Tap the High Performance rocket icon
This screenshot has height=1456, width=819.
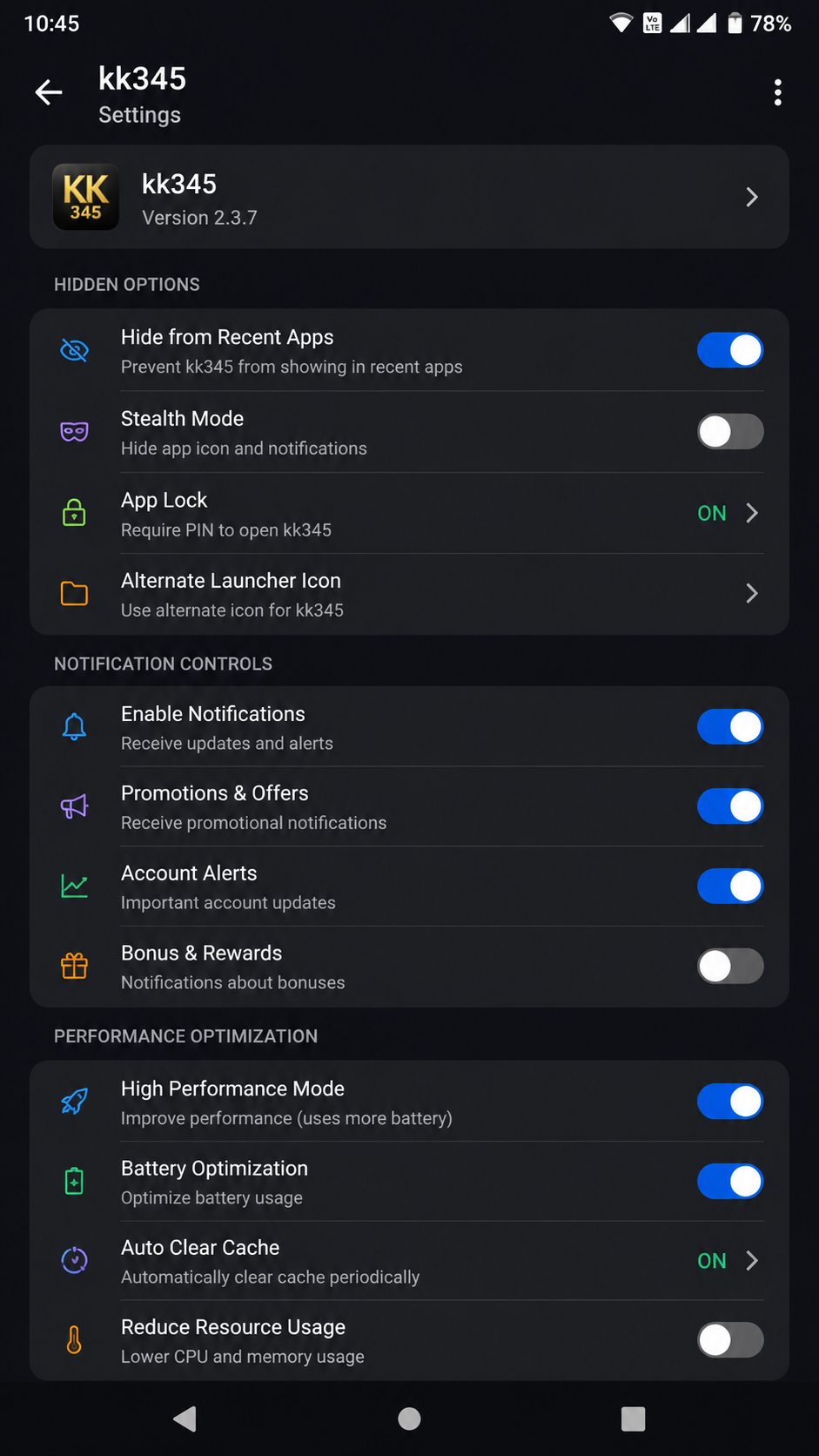pyautogui.click(x=74, y=1102)
